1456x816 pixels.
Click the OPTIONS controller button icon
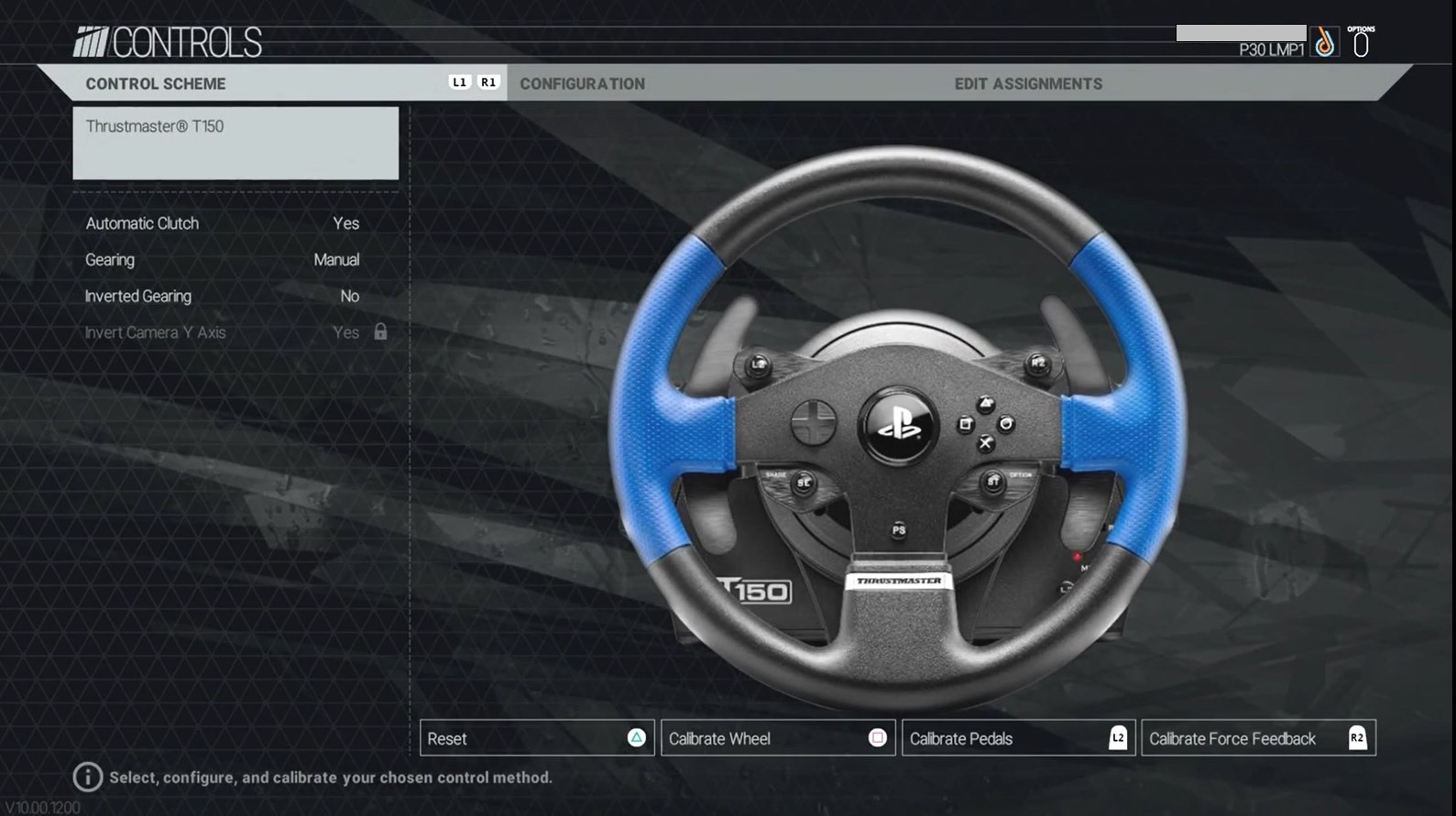pos(1361,41)
